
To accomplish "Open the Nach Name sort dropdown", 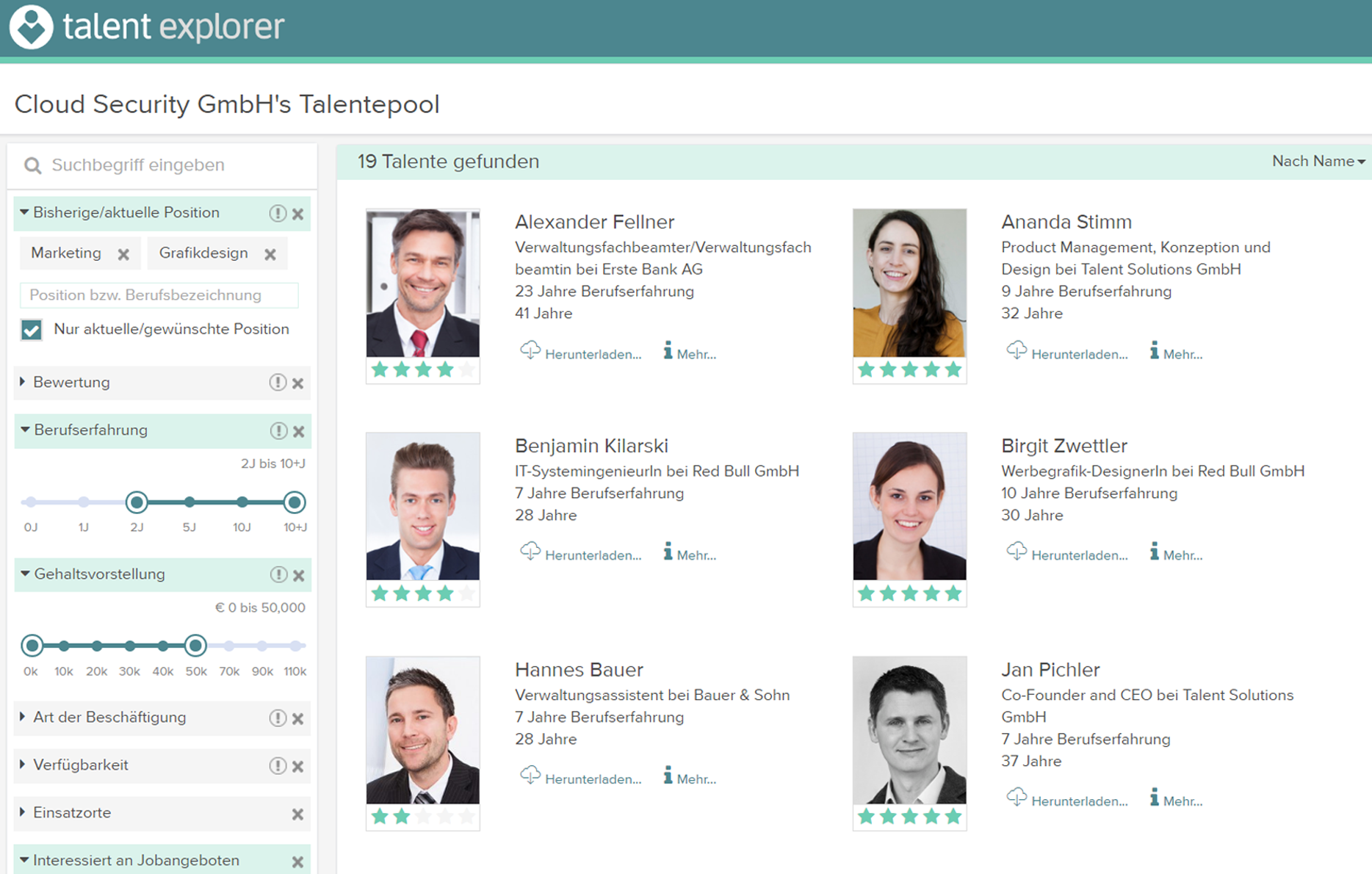I will pyautogui.click(x=1318, y=162).
